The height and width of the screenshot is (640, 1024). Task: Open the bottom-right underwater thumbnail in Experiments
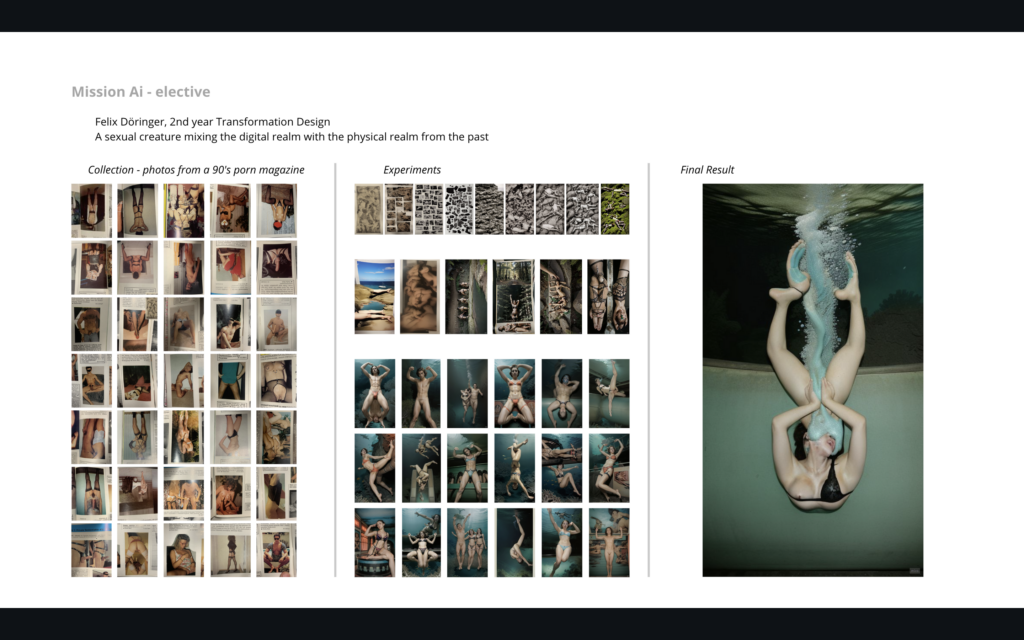(x=609, y=543)
